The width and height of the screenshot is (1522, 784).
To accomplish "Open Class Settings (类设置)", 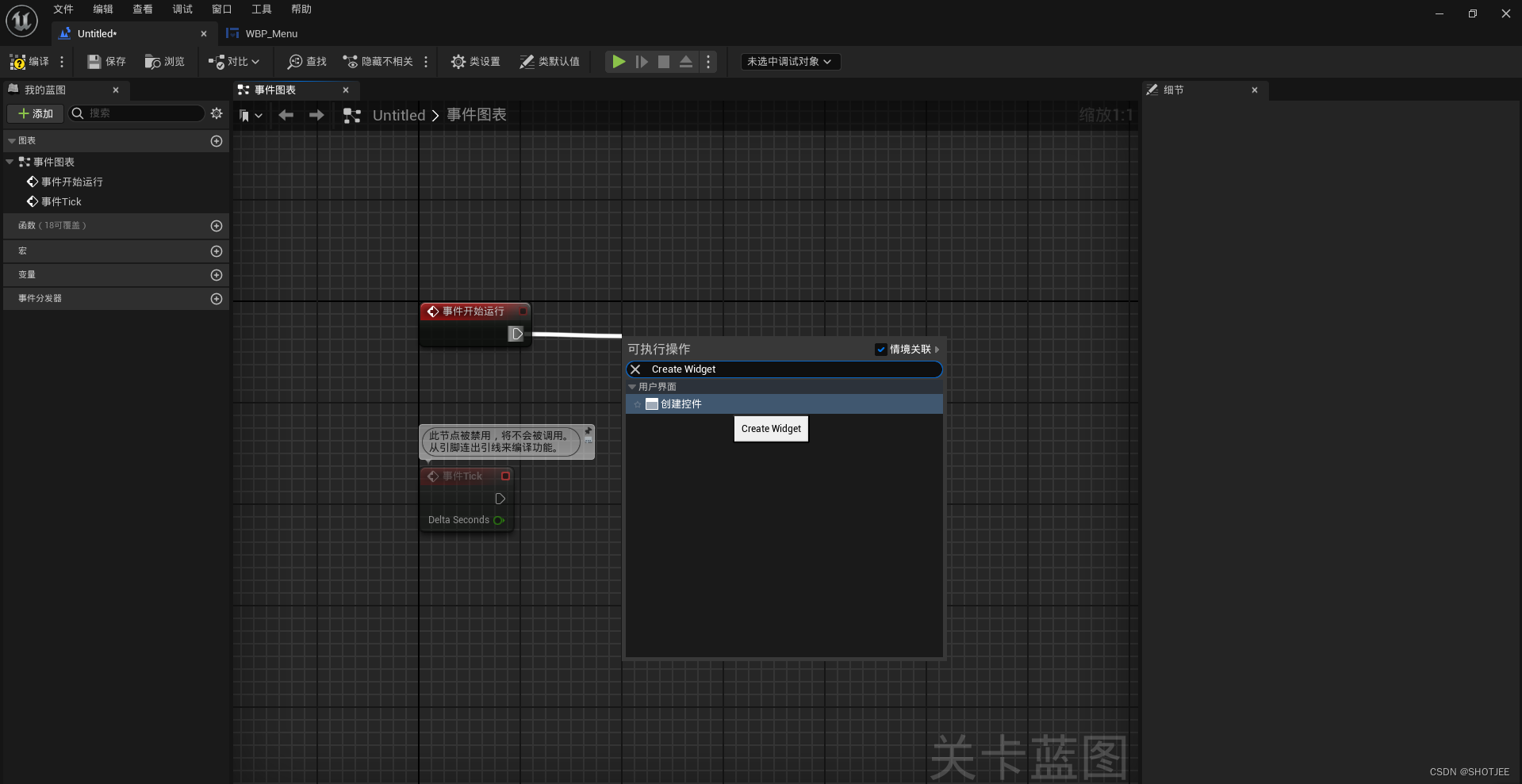I will (x=475, y=61).
